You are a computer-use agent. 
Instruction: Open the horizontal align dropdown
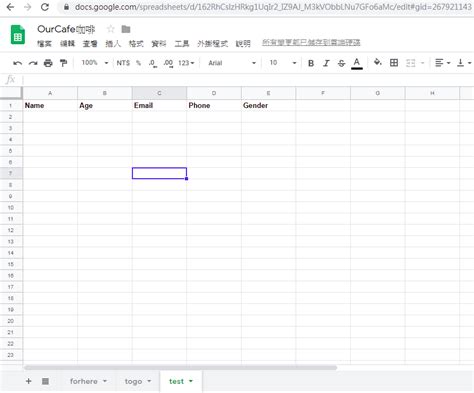(x=443, y=63)
